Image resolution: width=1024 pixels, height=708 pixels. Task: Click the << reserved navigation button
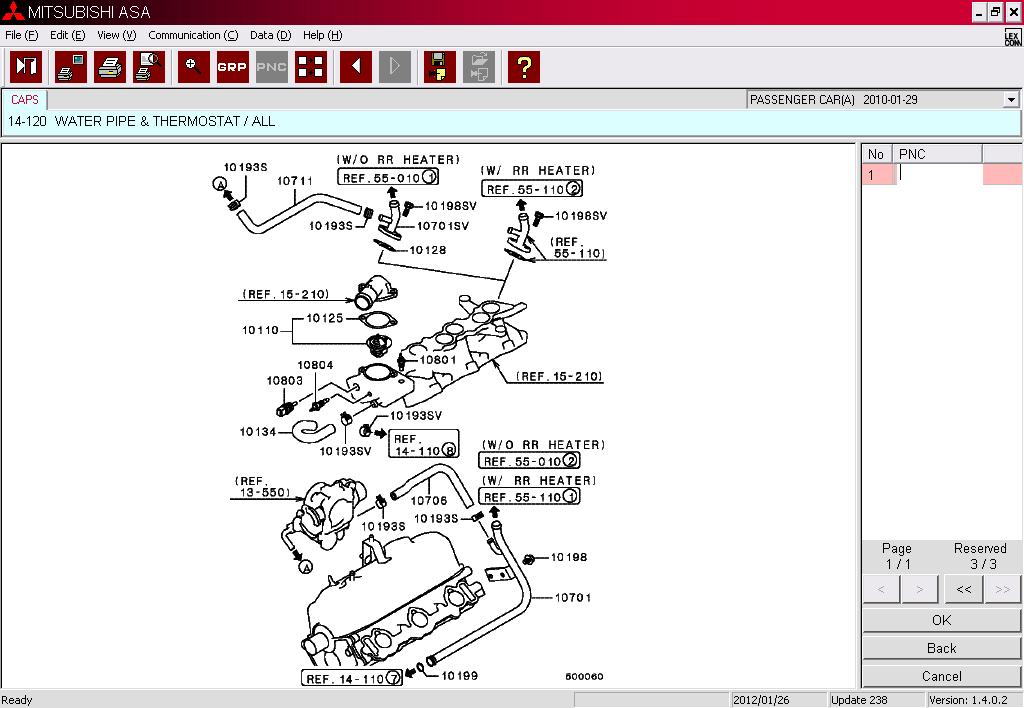coord(963,590)
